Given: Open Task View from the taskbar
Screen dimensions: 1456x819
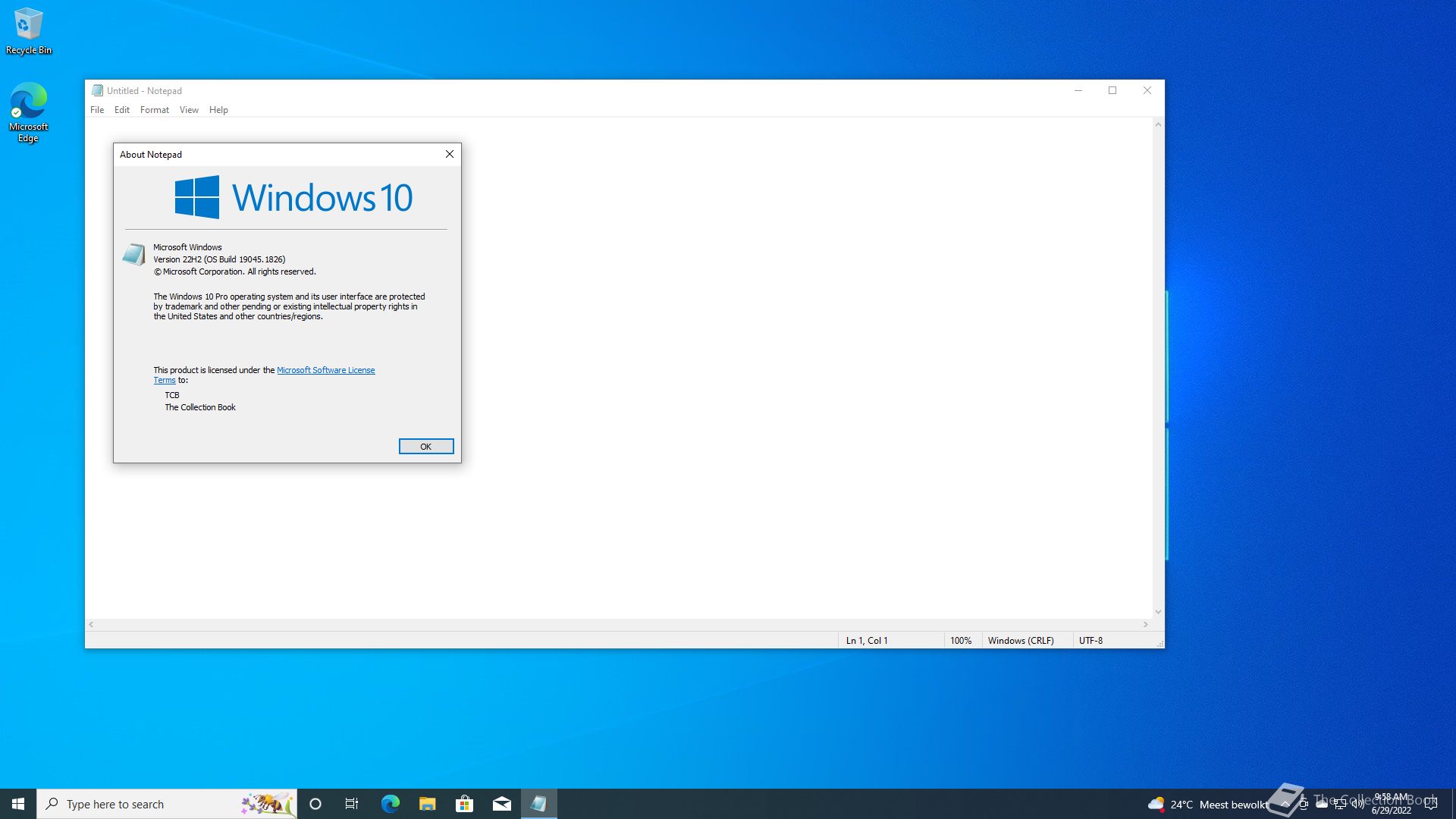Looking at the screenshot, I should (x=352, y=804).
